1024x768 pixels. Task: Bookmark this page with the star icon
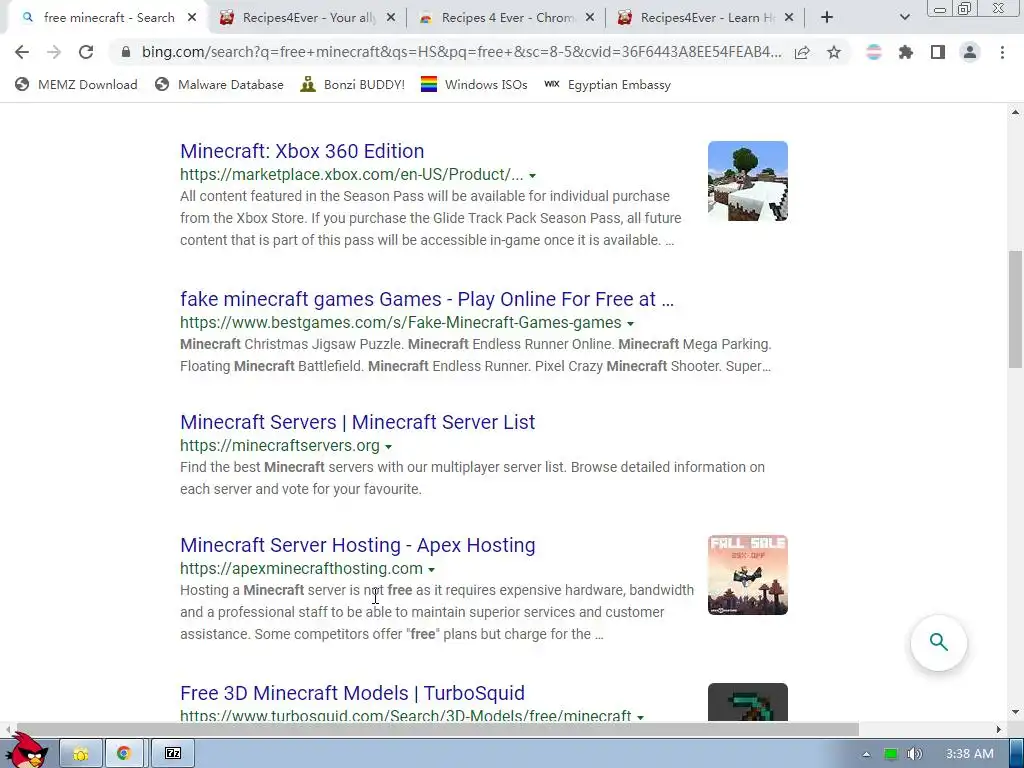[834, 52]
